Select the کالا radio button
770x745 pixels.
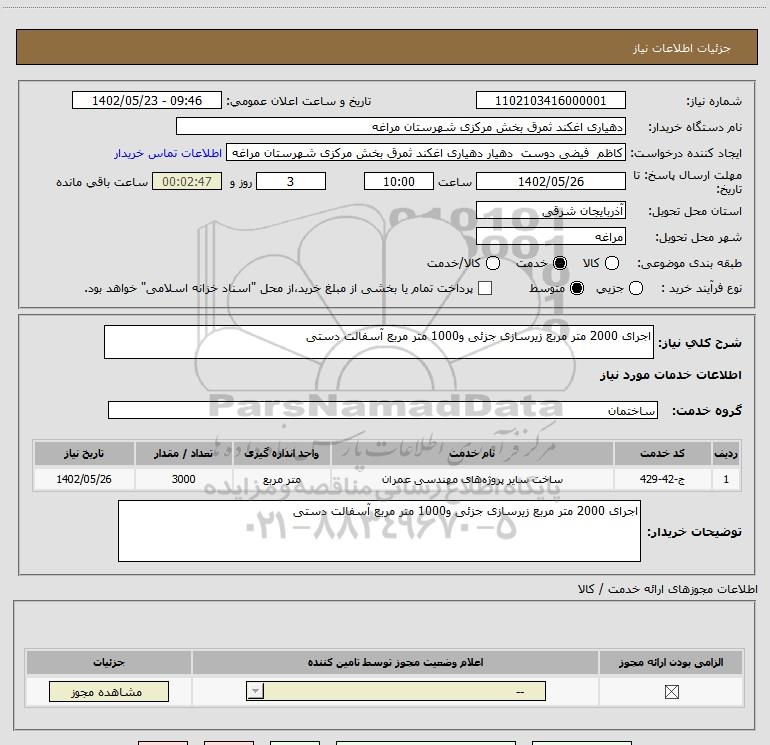click(611, 263)
